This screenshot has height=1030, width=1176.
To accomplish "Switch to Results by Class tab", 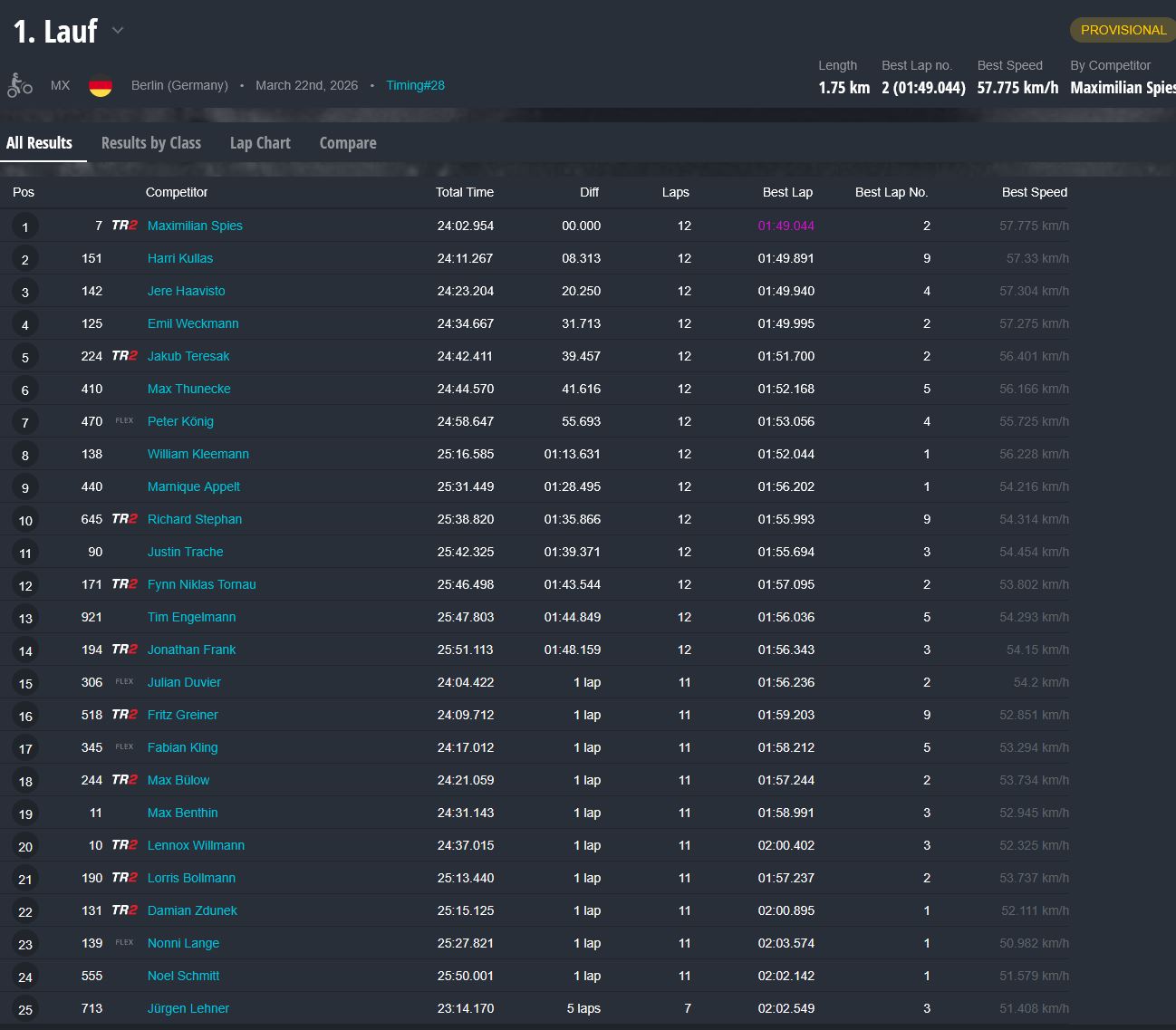I will (151, 143).
